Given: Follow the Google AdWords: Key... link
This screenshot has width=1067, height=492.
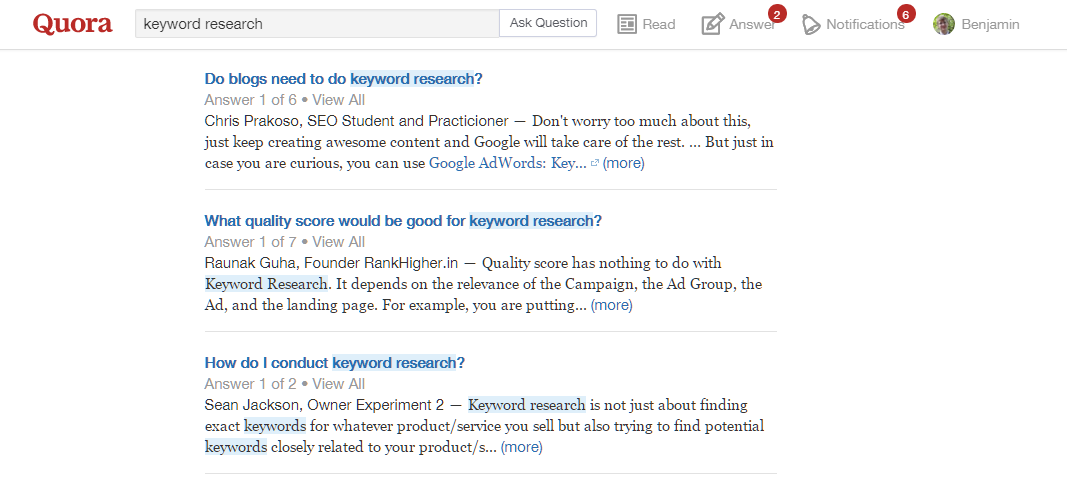Looking at the screenshot, I should [508, 163].
